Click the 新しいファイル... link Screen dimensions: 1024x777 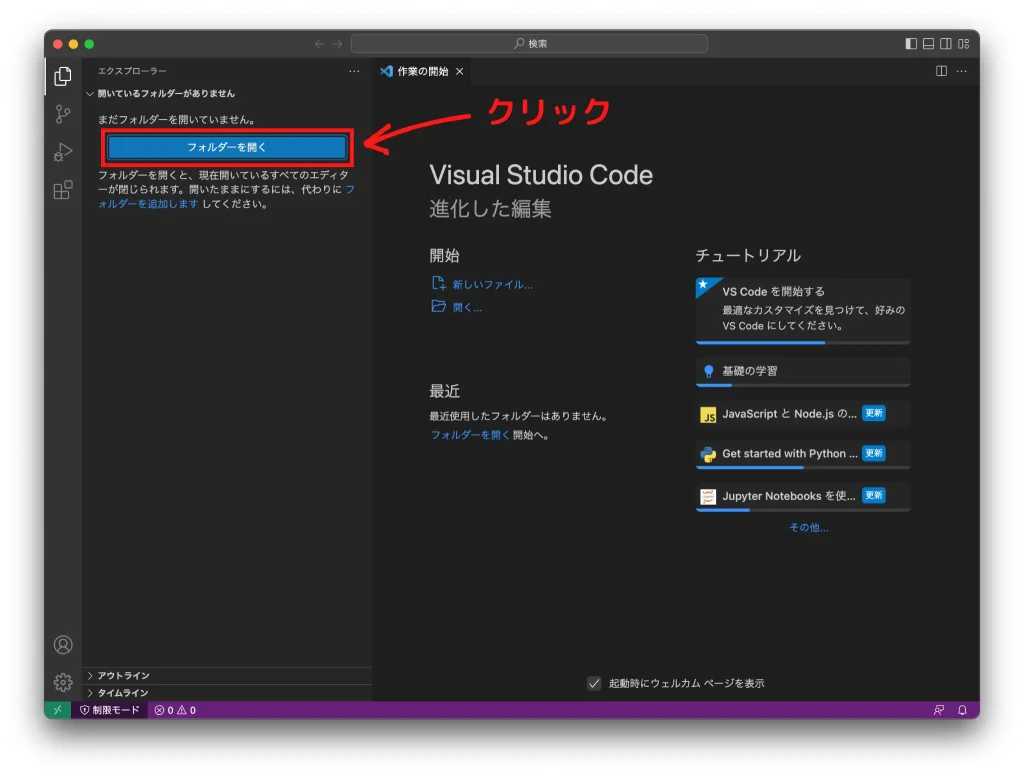tap(492, 284)
